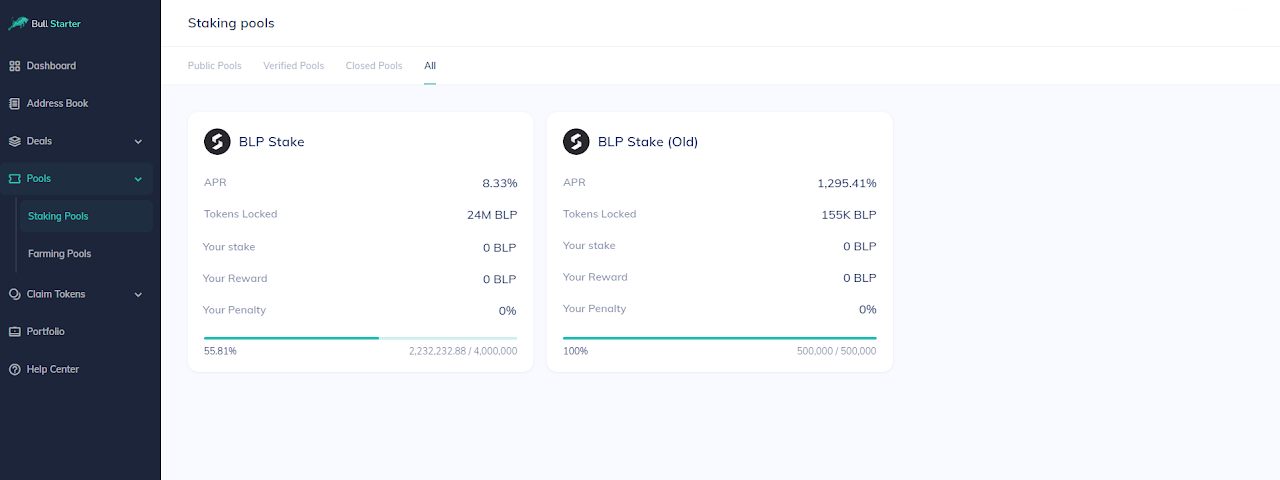Click Your stake label in BLP Stake card

point(229,247)
